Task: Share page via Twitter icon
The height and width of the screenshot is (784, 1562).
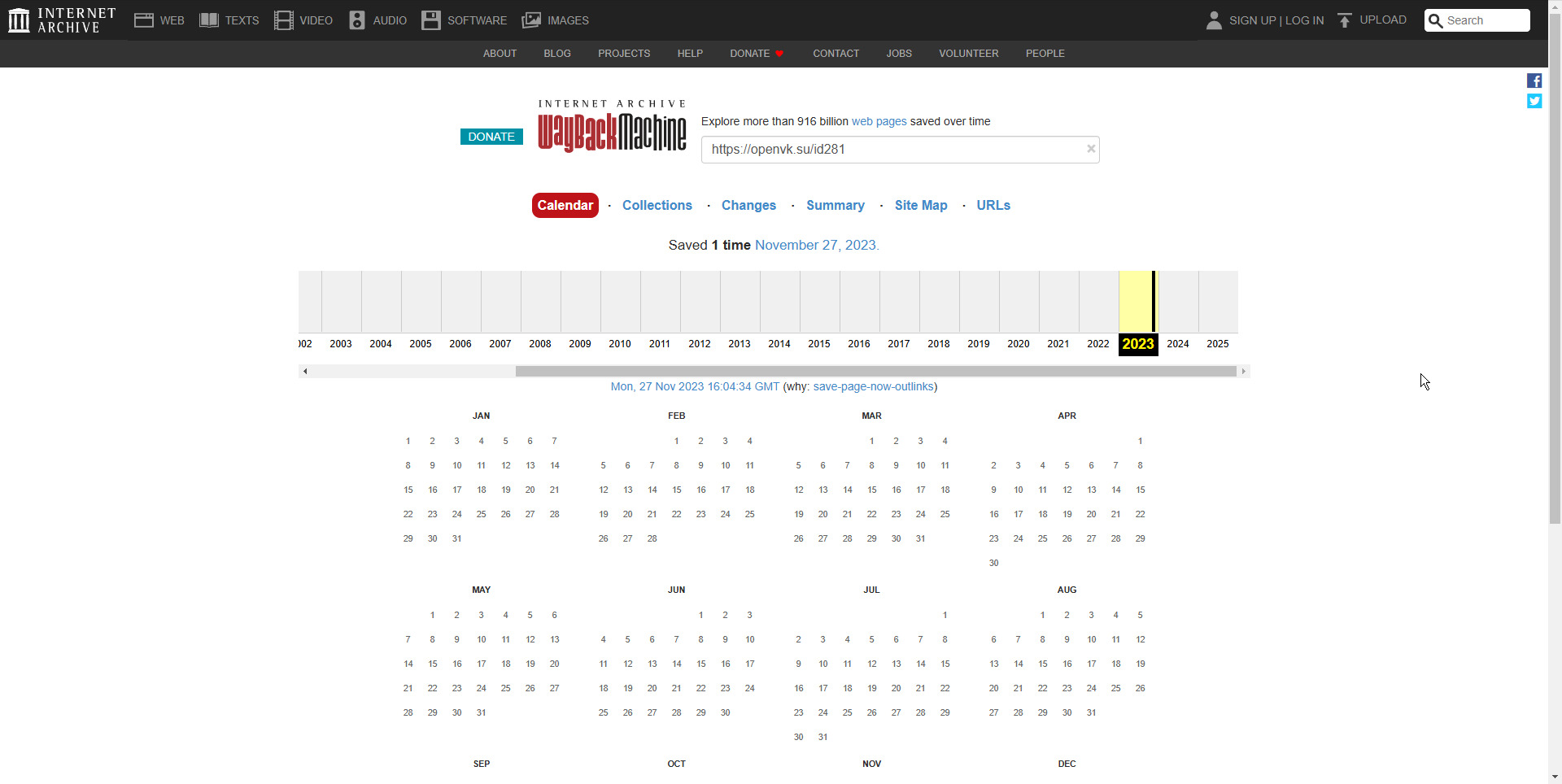Action: pos(1534,101)
